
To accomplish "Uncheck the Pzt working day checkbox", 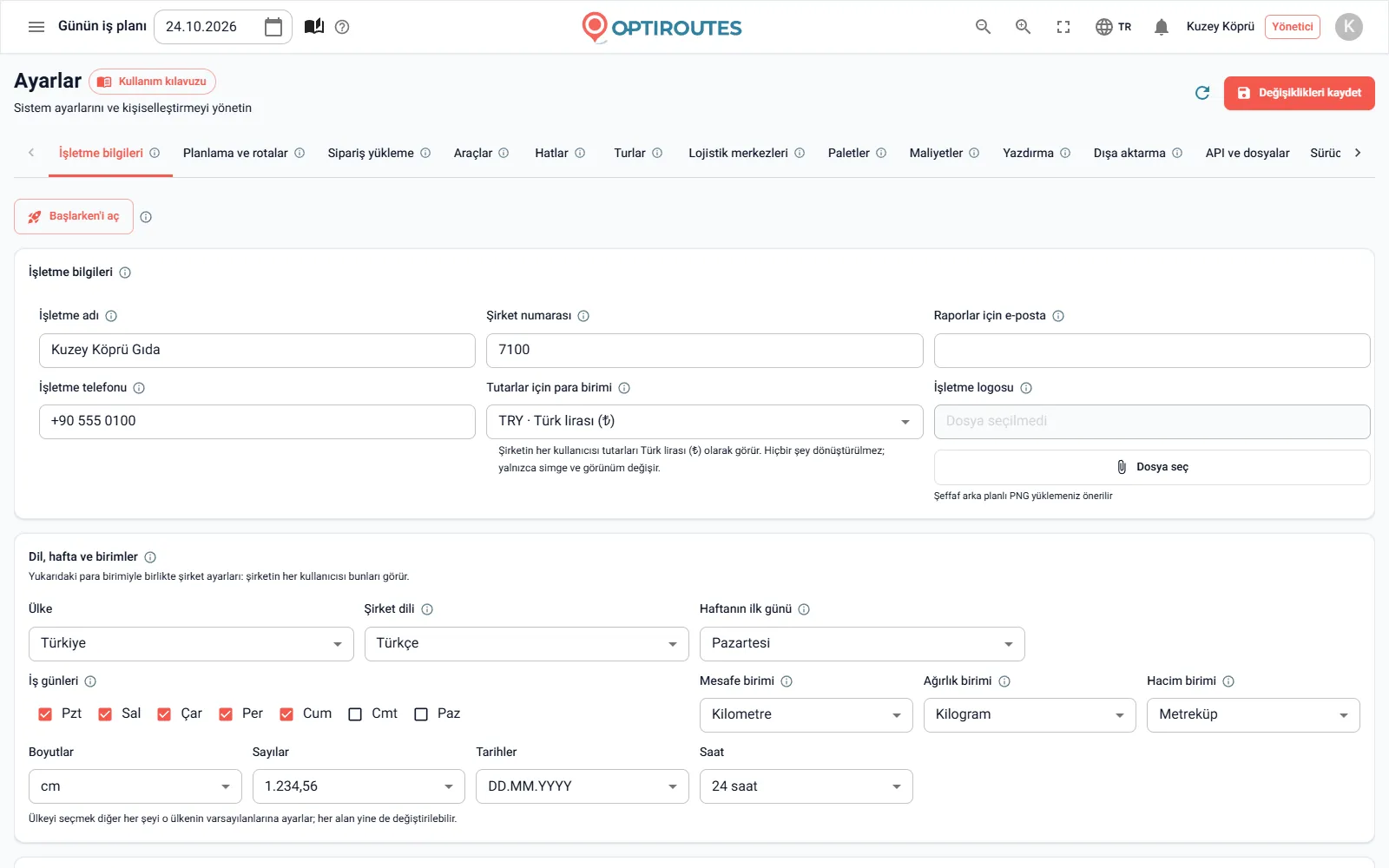I will pos(45,714).
